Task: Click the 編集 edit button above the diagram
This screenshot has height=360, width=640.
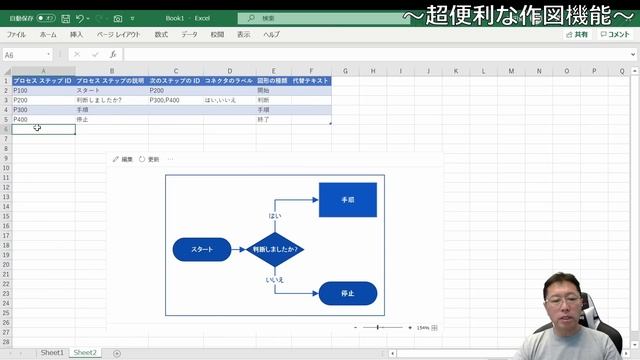Action: (x=123, y=159)
